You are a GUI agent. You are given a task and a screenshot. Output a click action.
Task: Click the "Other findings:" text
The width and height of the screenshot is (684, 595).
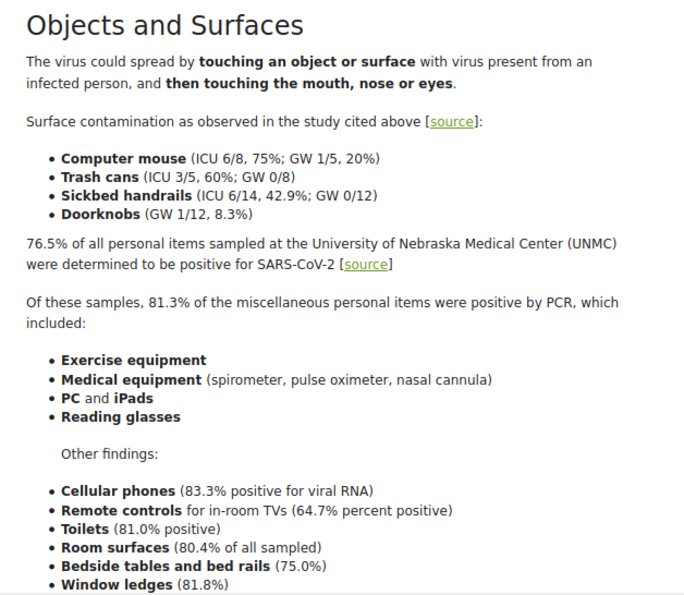[x=109, y=454]
